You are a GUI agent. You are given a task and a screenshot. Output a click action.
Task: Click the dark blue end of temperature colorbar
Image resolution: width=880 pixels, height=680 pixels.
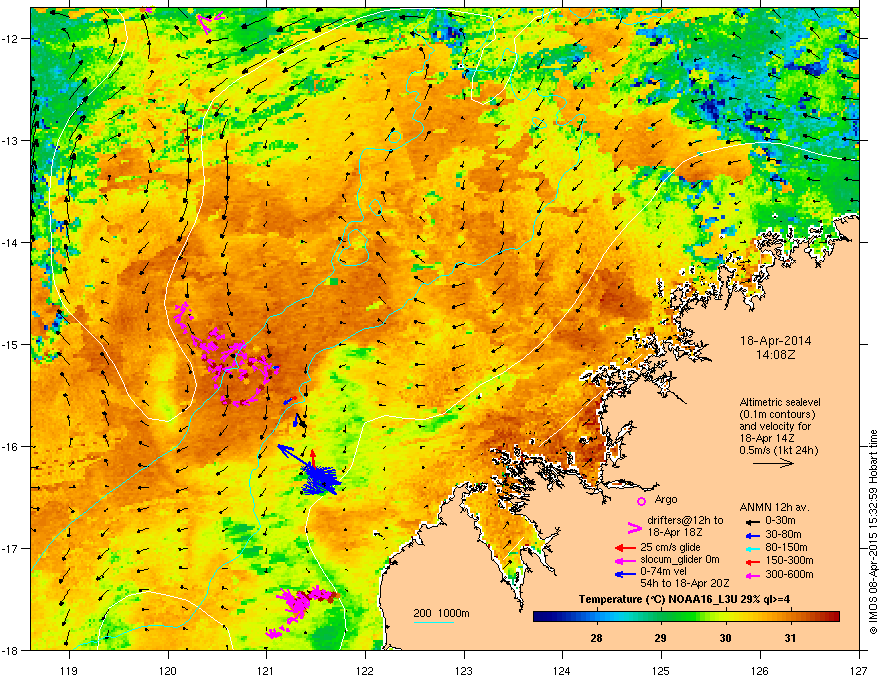[x=540, y=617]
